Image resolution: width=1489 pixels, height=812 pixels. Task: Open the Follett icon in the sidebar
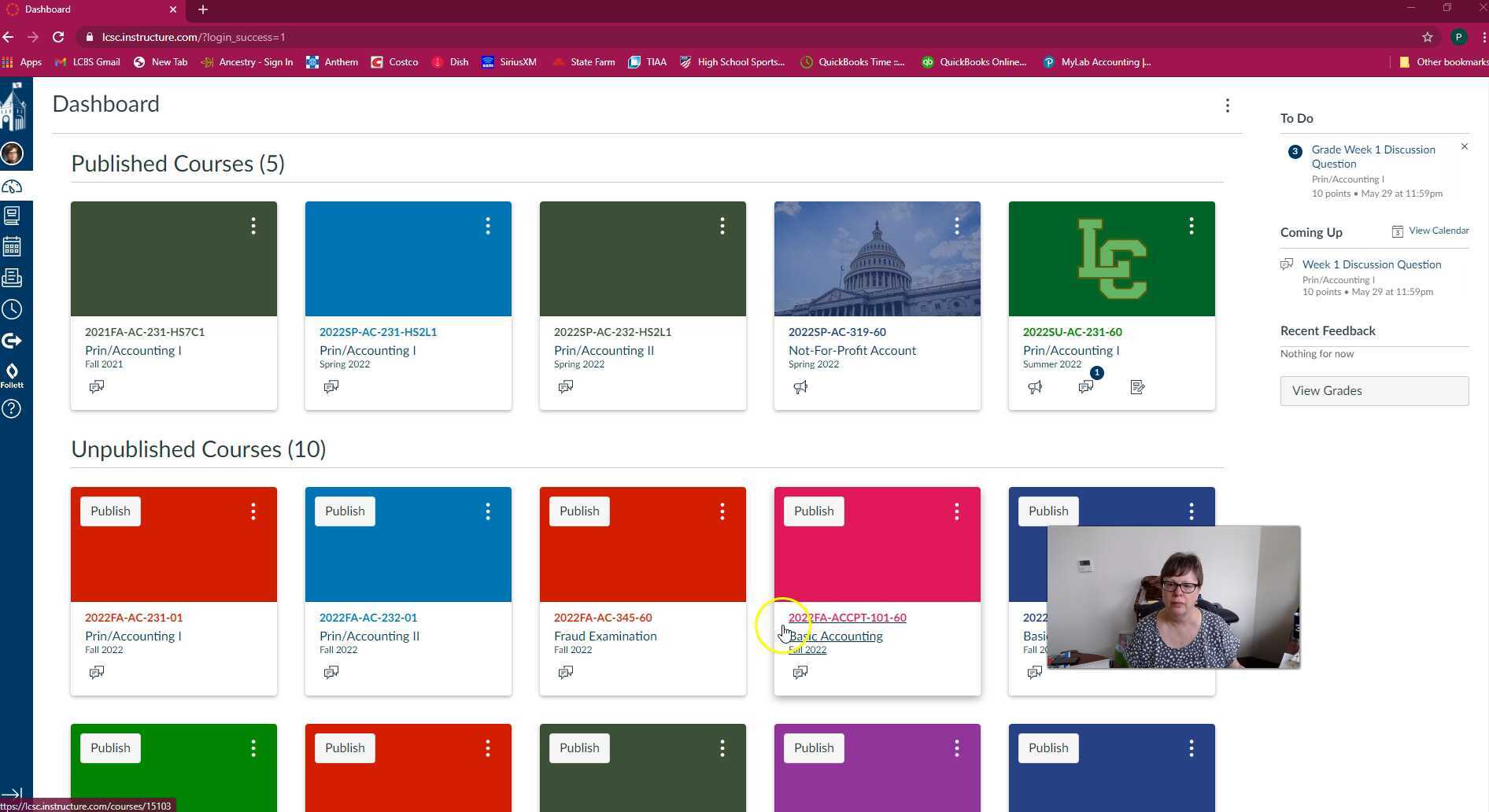tap(12, 375)
